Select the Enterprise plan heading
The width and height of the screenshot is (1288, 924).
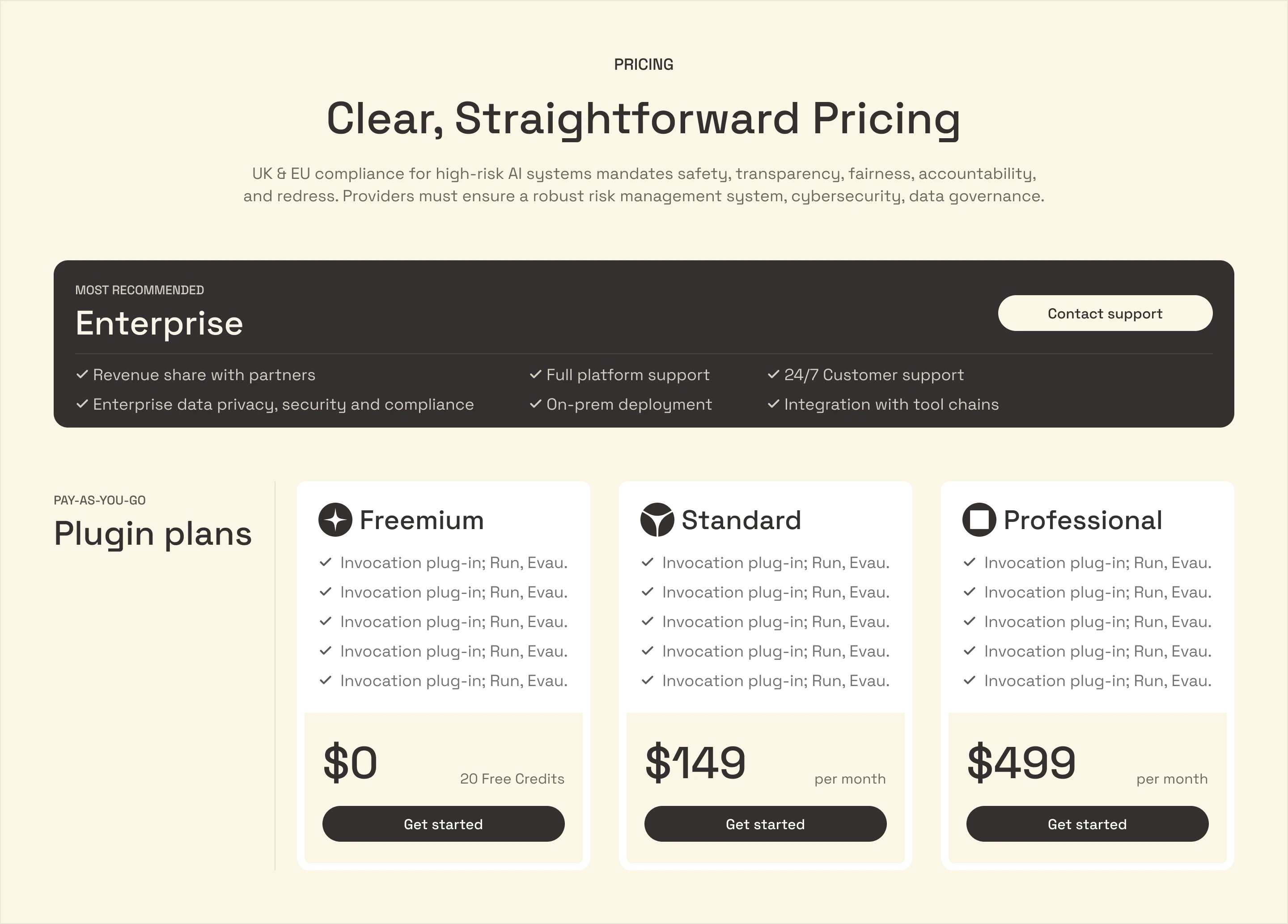coord(159,324)
